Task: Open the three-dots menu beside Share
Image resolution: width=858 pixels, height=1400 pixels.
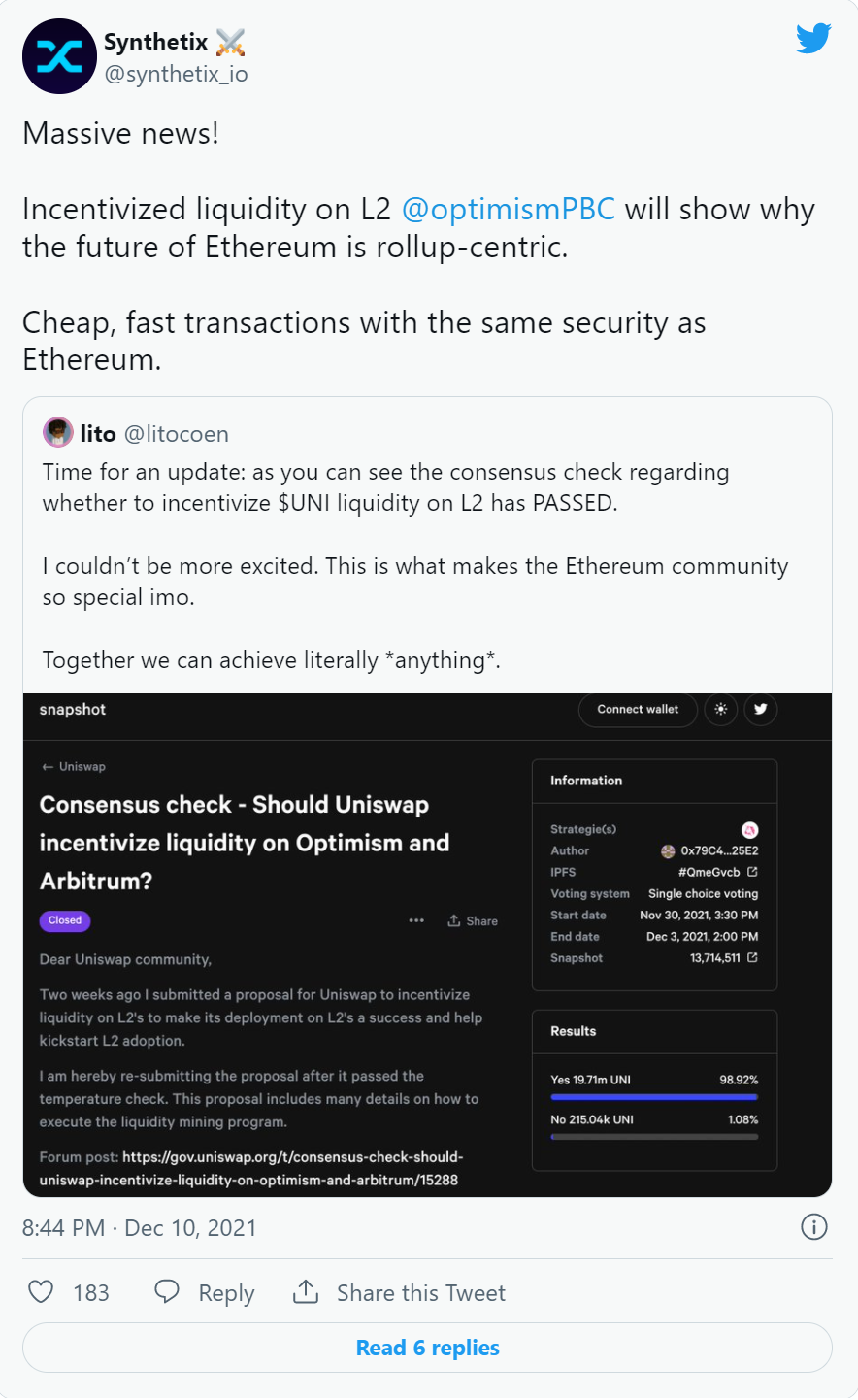Action: click(416, 920)
